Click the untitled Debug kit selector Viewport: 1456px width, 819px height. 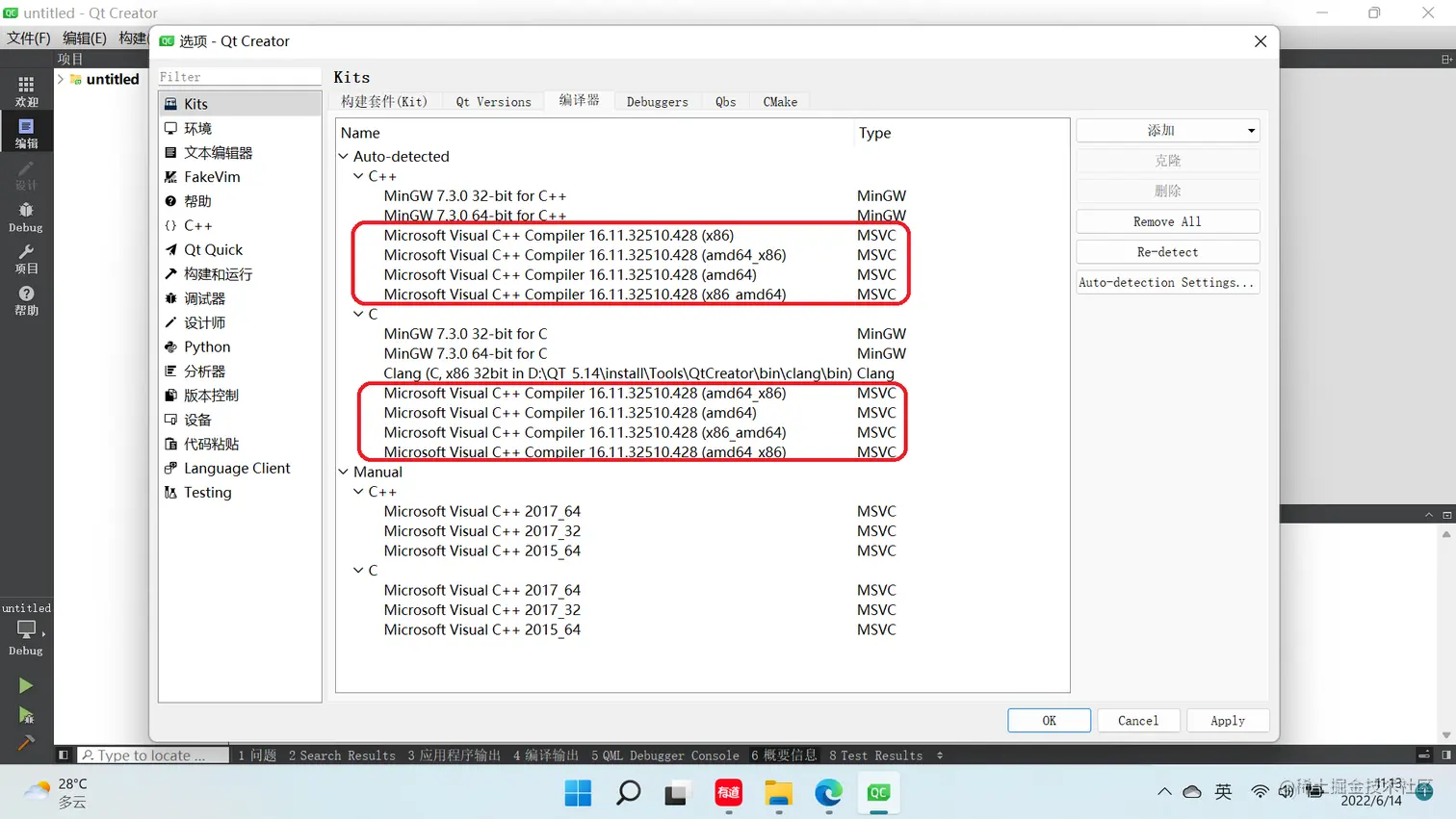pos(26,629)
